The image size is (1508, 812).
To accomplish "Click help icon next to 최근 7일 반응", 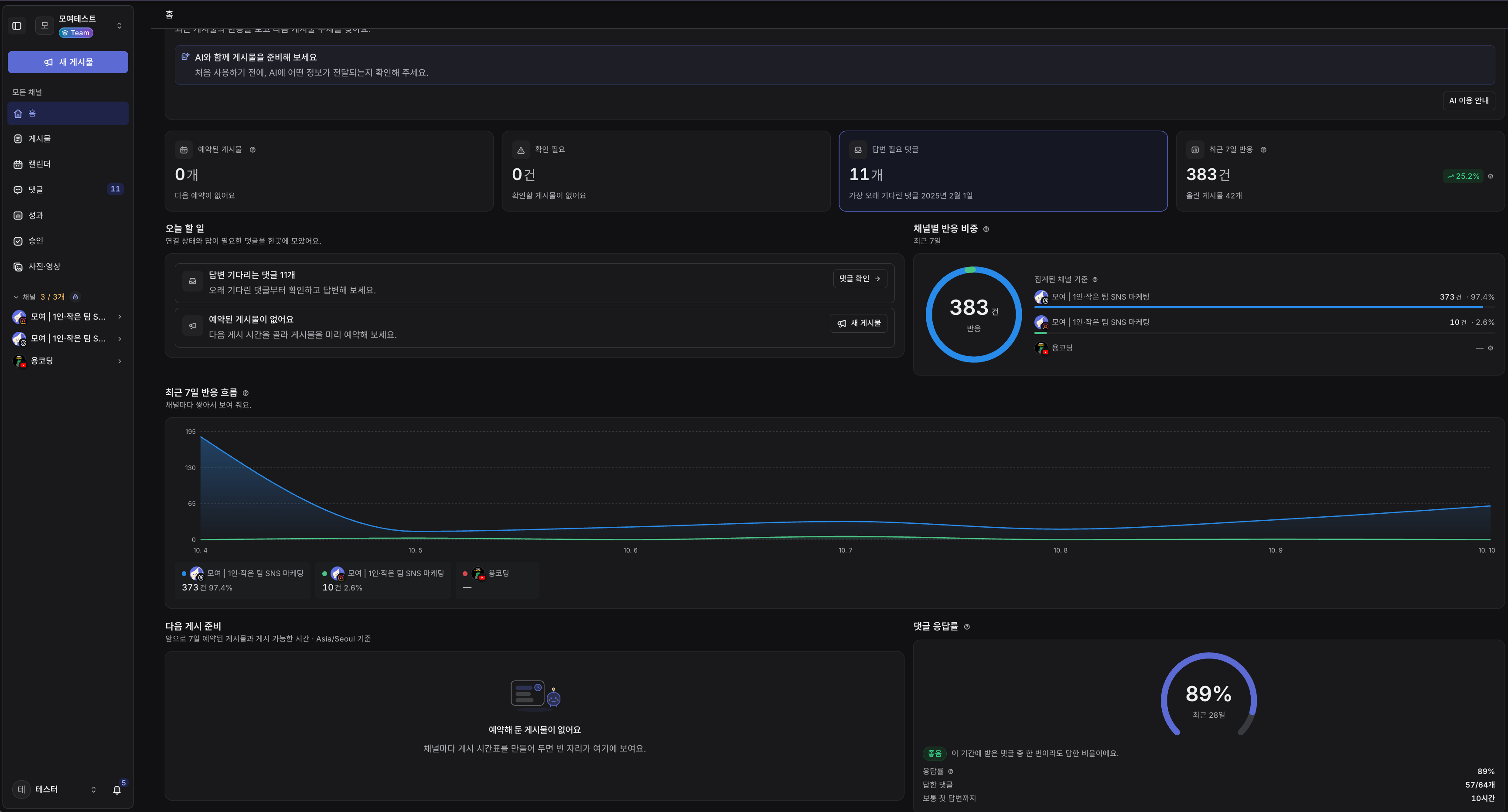I will 1263,150.
